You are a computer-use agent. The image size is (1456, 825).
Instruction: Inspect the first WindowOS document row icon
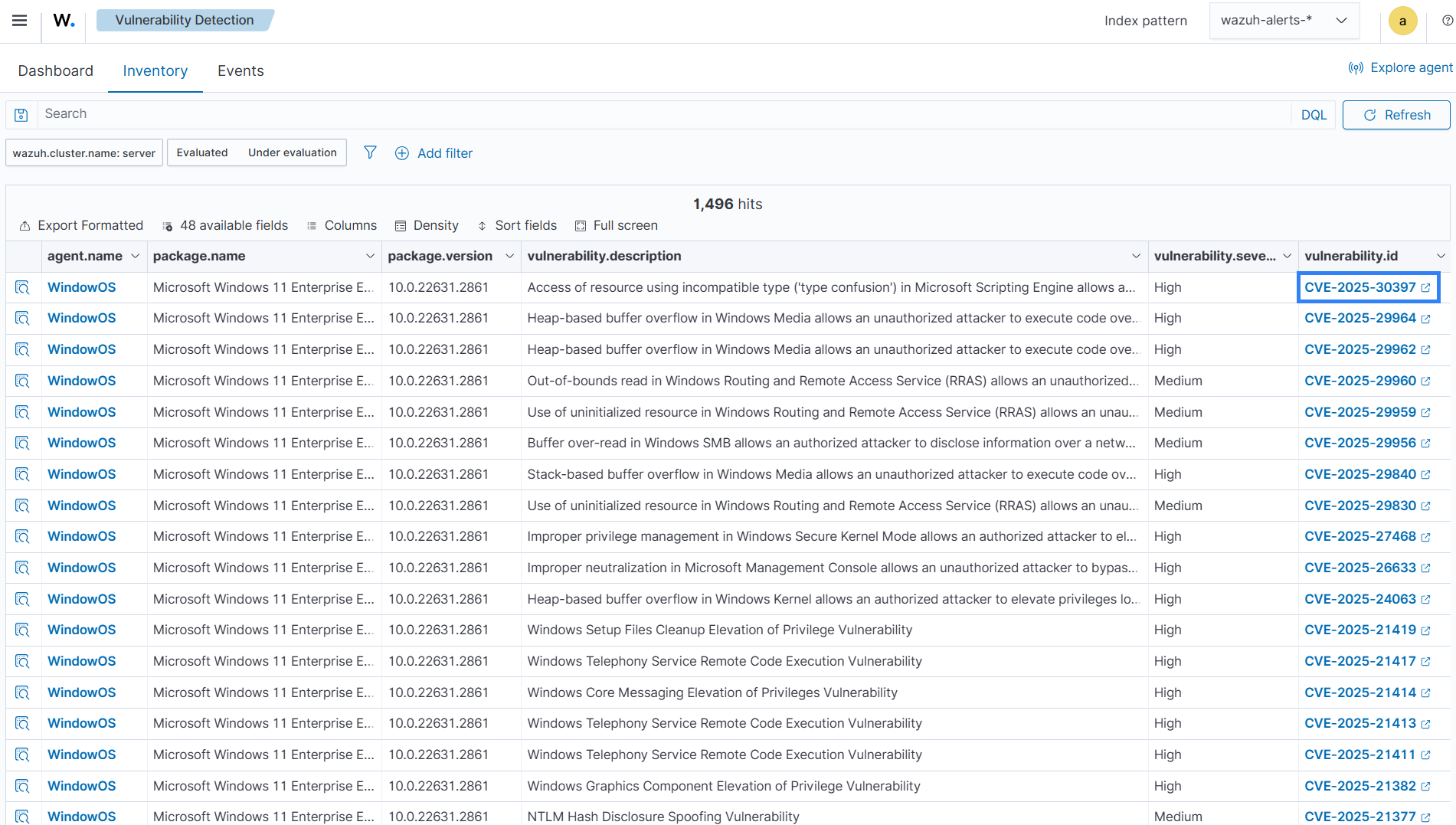click(x=22, y=287)
